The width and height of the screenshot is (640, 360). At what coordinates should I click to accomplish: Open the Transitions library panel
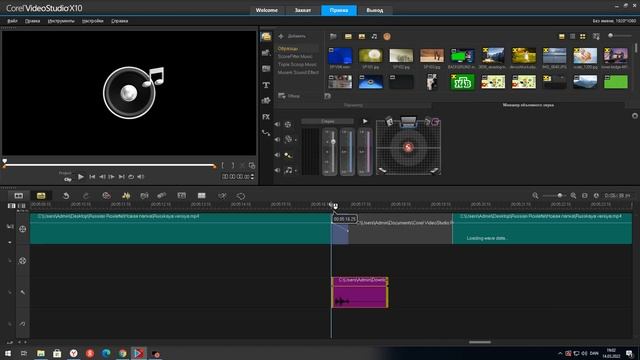266,69
